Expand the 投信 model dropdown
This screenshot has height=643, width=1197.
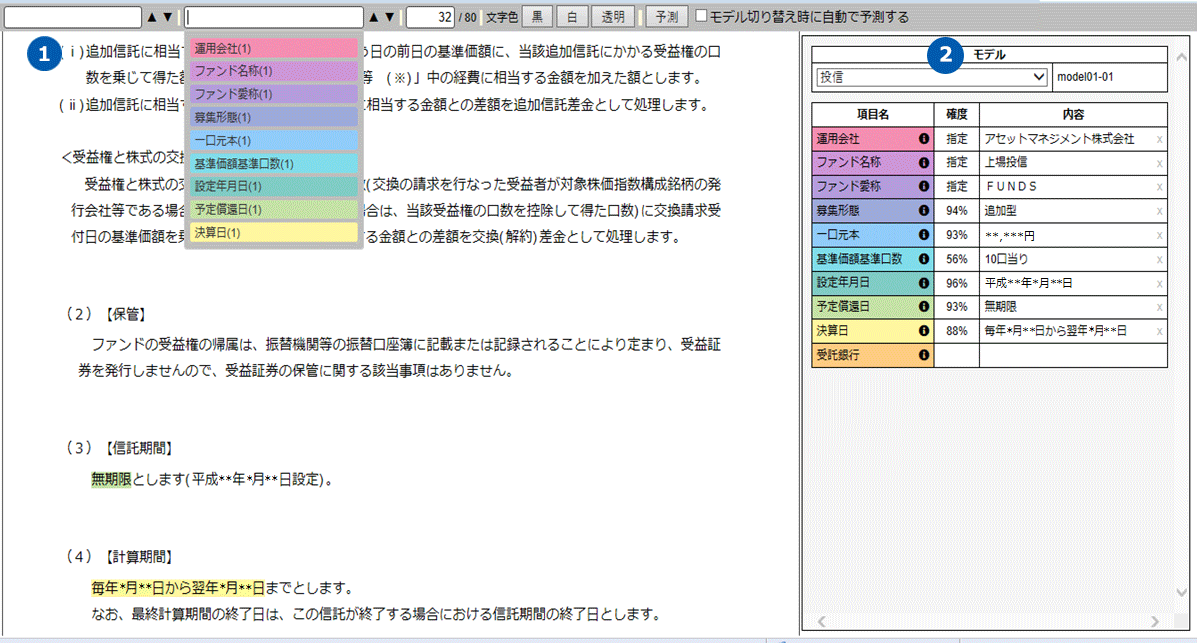point(931,77)
